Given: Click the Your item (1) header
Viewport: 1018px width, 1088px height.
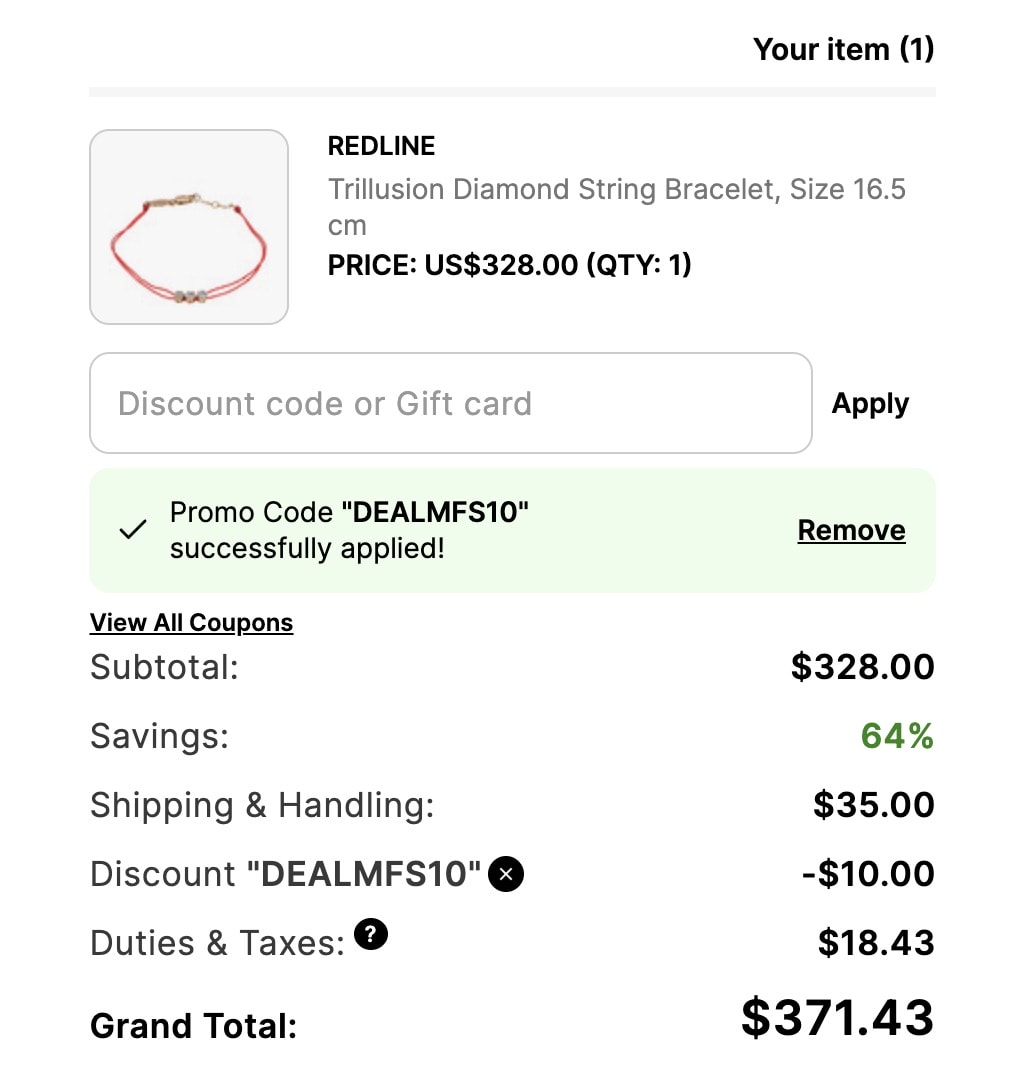Looking at the screenshot, I should (844, 49).
